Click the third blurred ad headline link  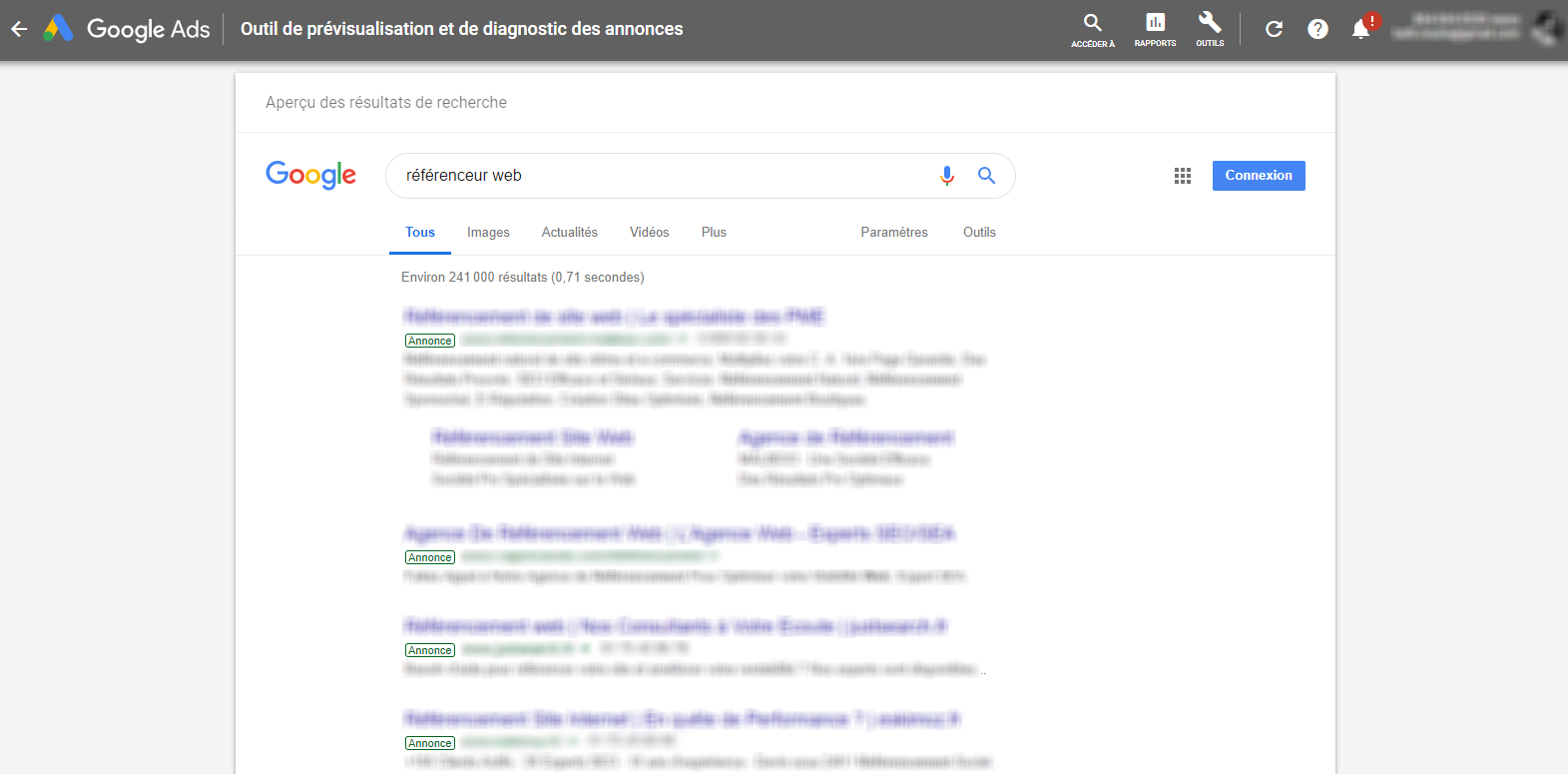[676, 627]
